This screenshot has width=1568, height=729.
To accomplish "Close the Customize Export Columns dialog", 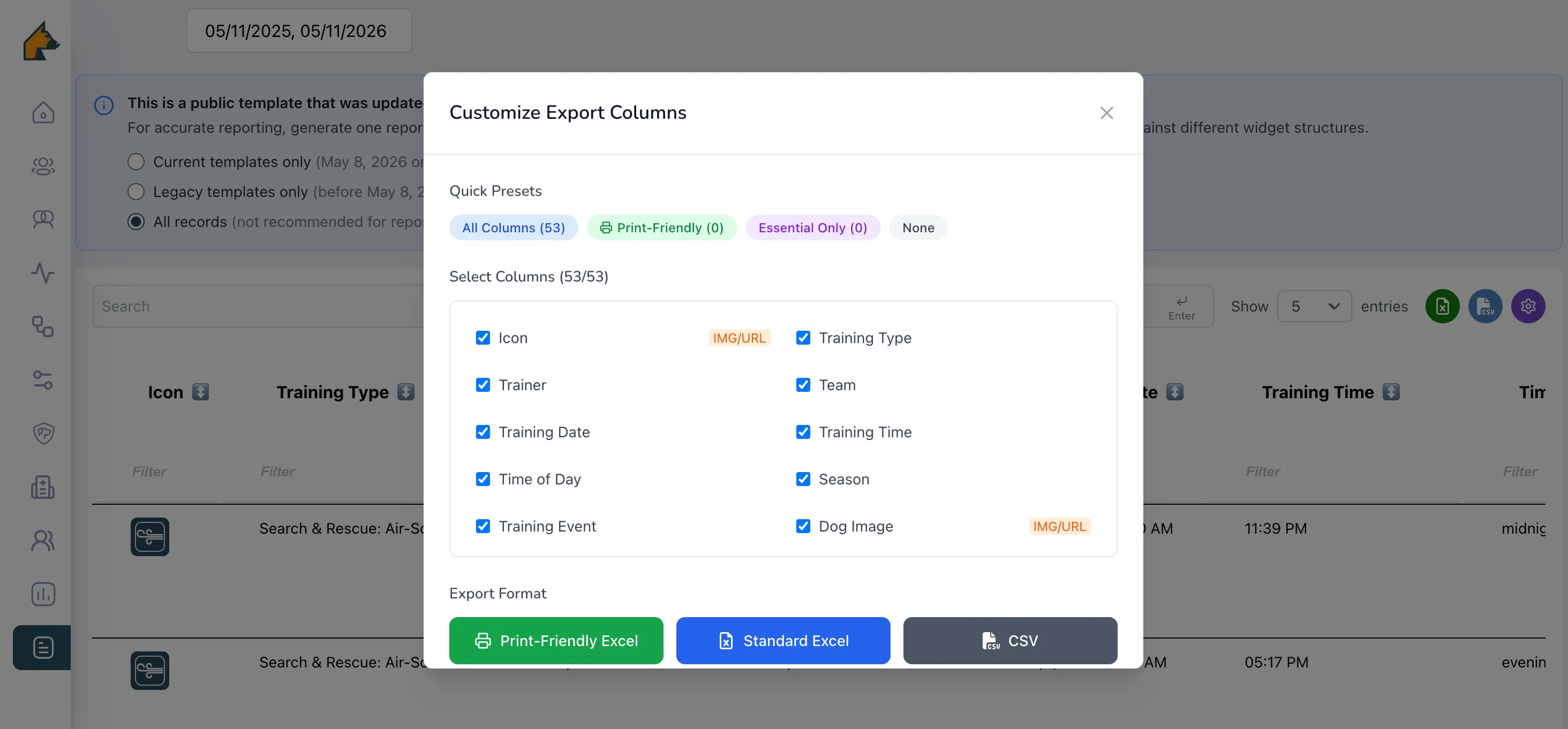I will pyautogui.click(x=1106, y=112).
